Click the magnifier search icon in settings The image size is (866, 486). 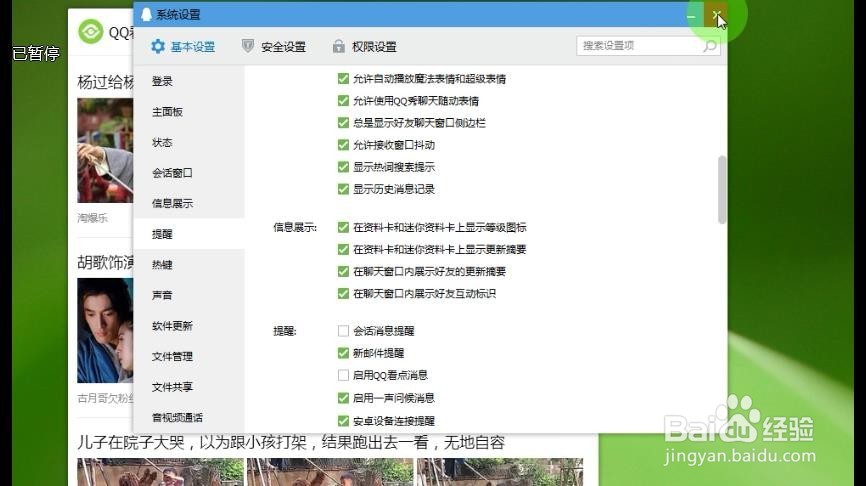710,46
